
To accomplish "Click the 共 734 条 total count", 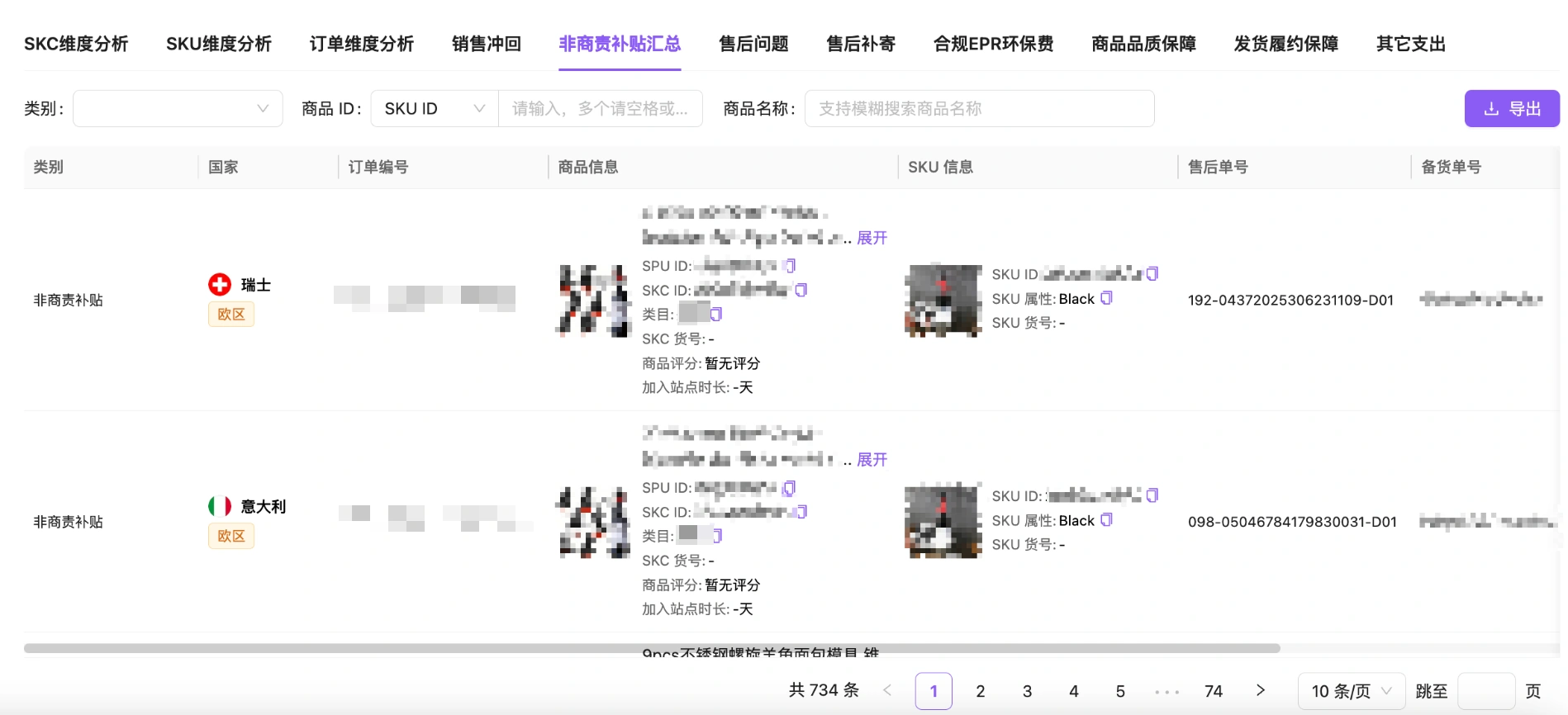I will (x=824, y=690).
